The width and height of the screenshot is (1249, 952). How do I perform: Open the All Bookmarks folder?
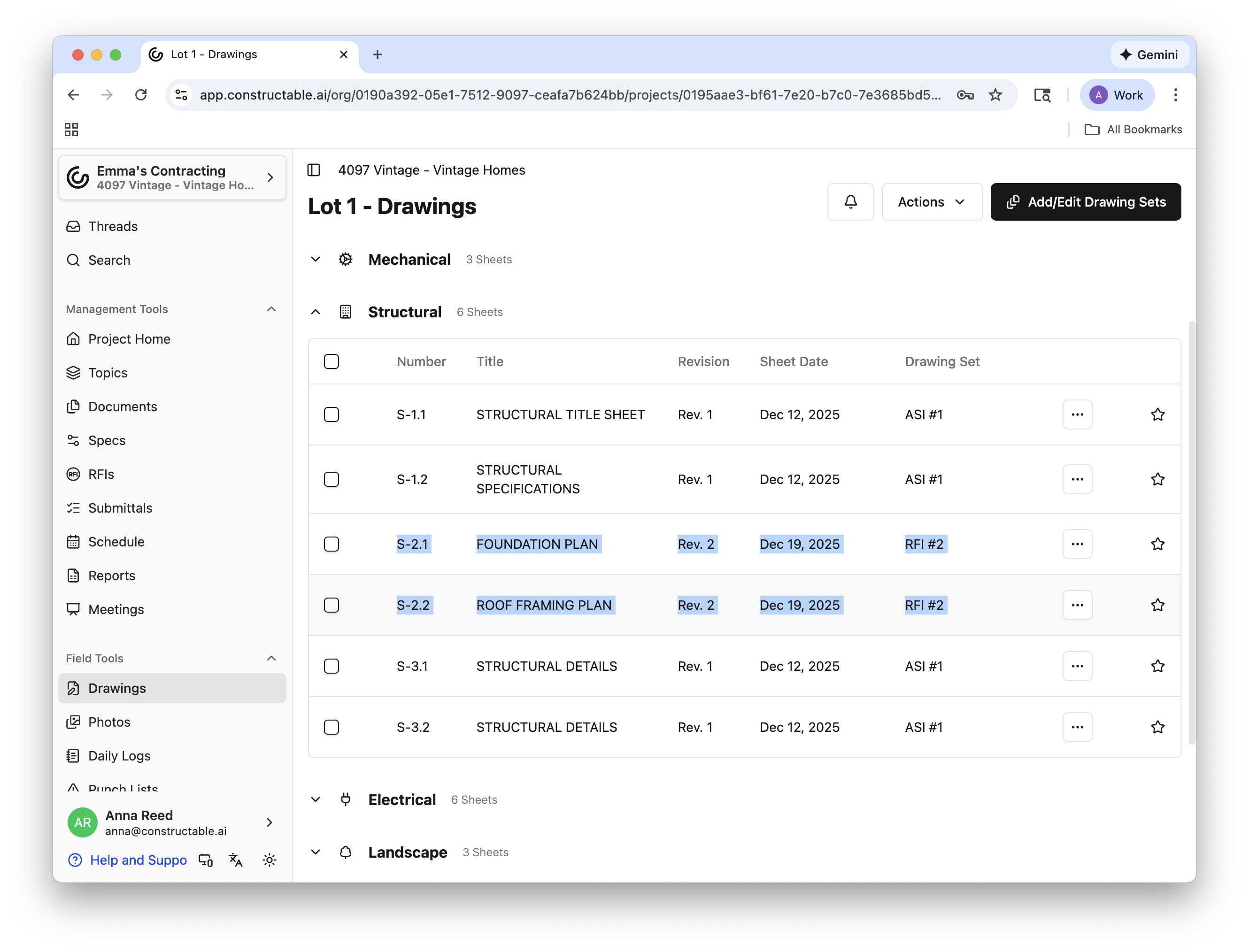click(1133, 130)
